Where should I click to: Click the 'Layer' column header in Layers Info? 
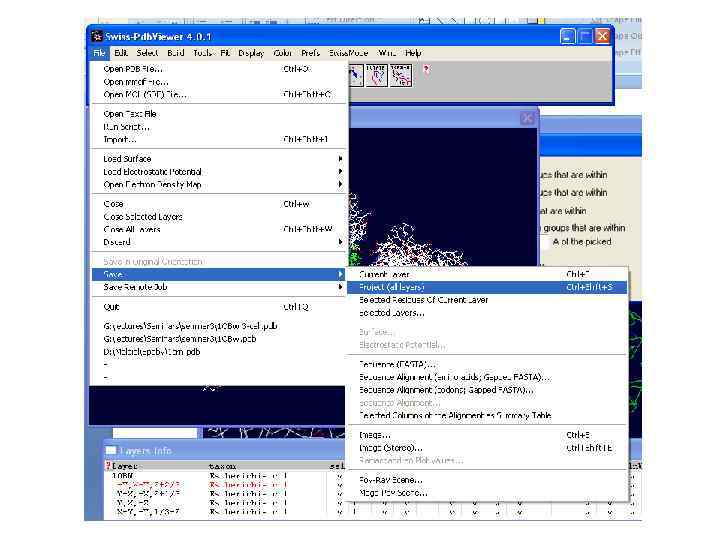pos(125,466)
